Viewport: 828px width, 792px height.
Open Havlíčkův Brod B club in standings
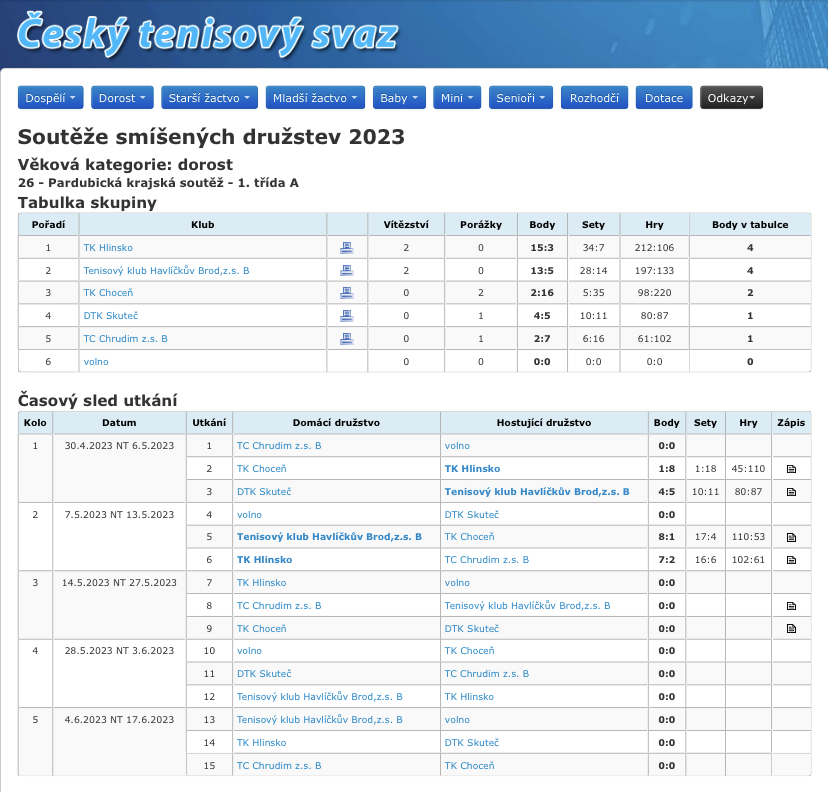tap(166, 271)
